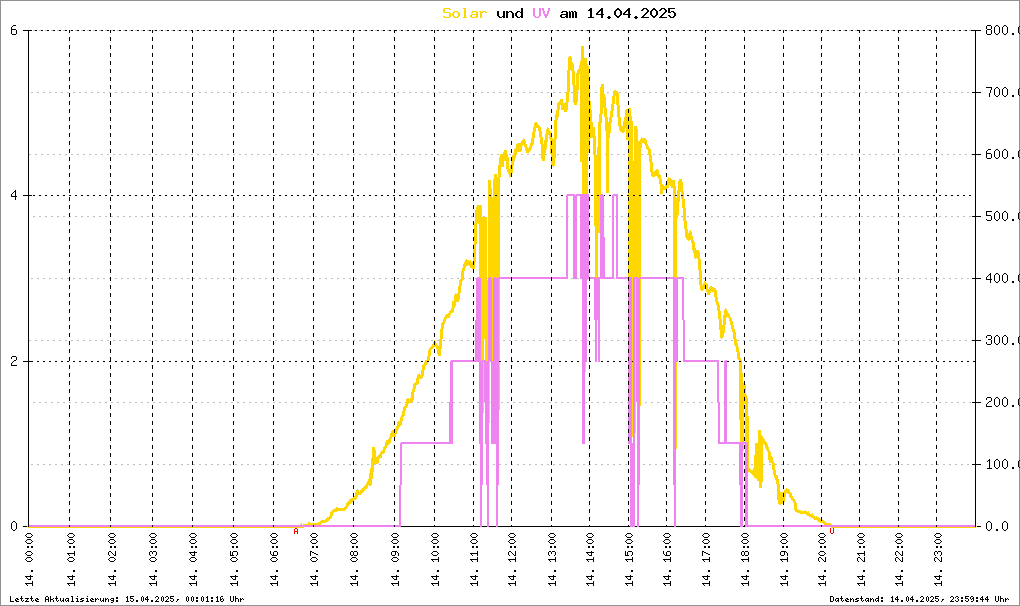Image resolution: width=1020 pixels, height=606 pixels.
Task: Click the time label '14. 01:00'
Action: pos(71,559)
